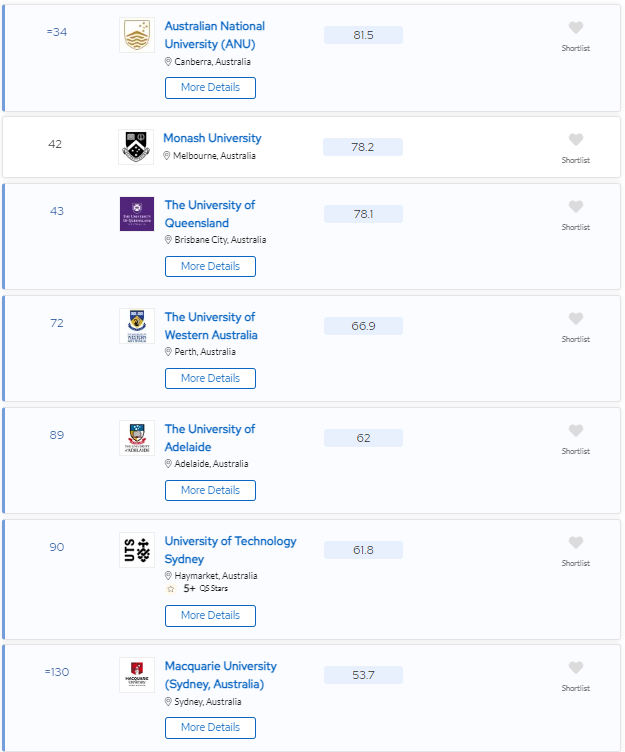Click the UTS logo thumbnail
The height and width of the screenshot is (752, 625).
(137, 550)
